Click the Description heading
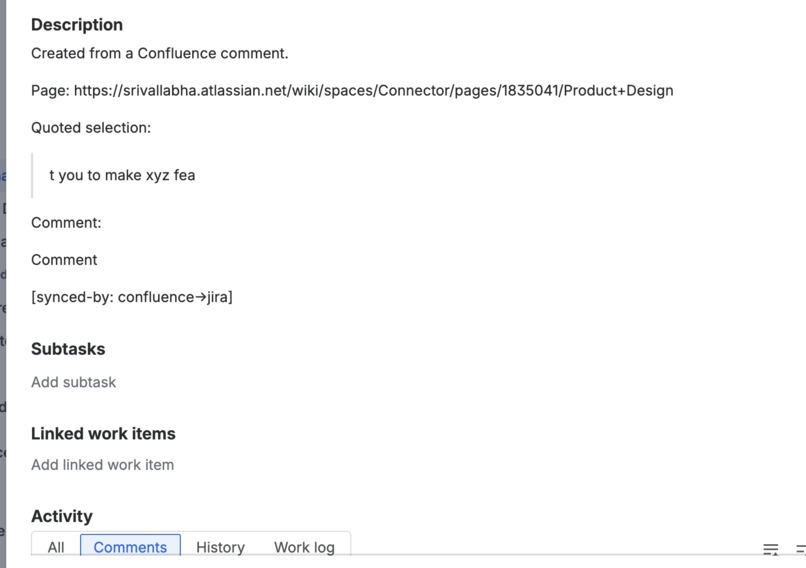Image resolution: width=806 pixels, height=568 pixels. pyautogui.click(x=77, y=25)
